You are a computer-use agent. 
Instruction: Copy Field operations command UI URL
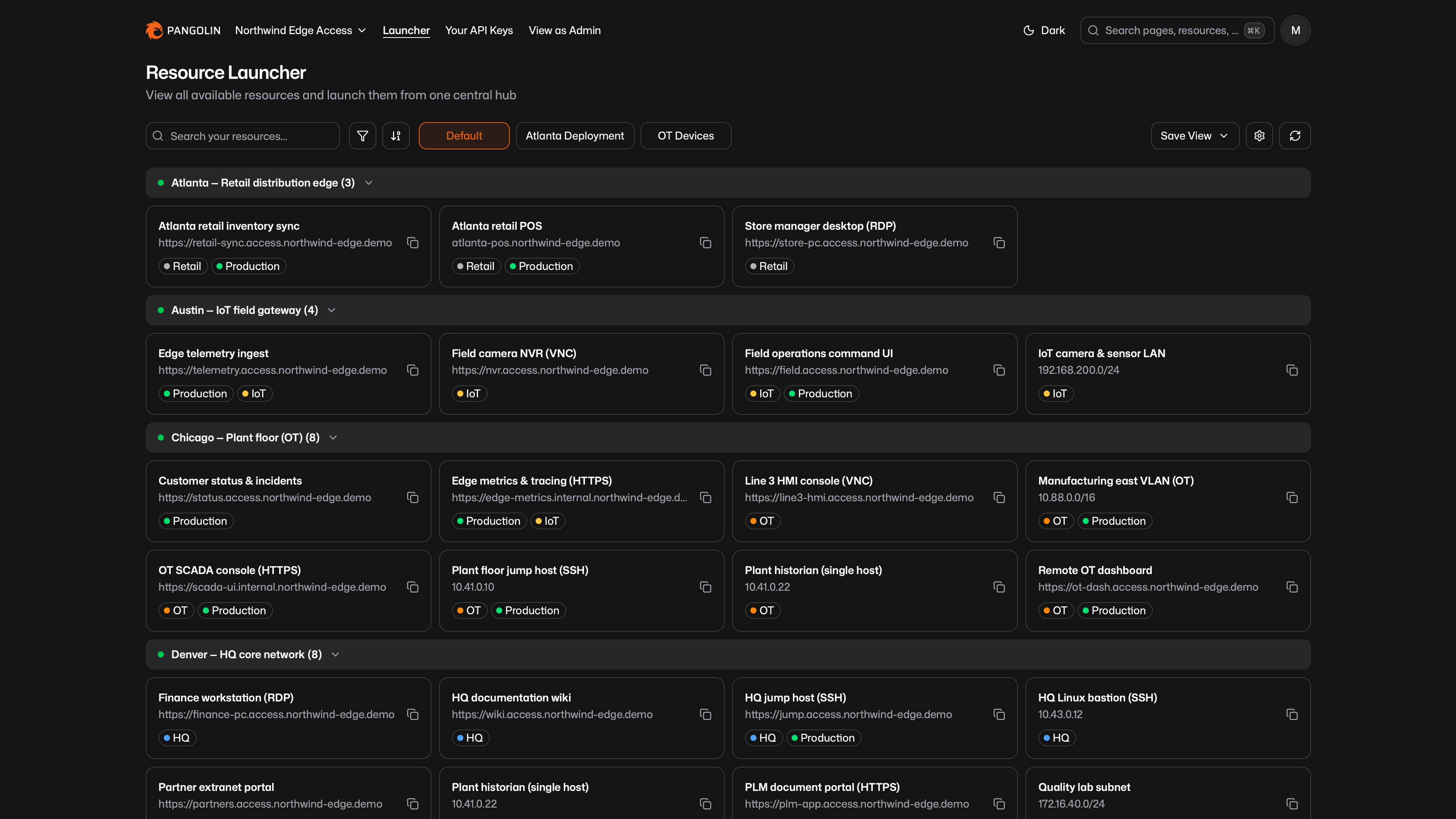pyautogui.click(x=999, y=370)
